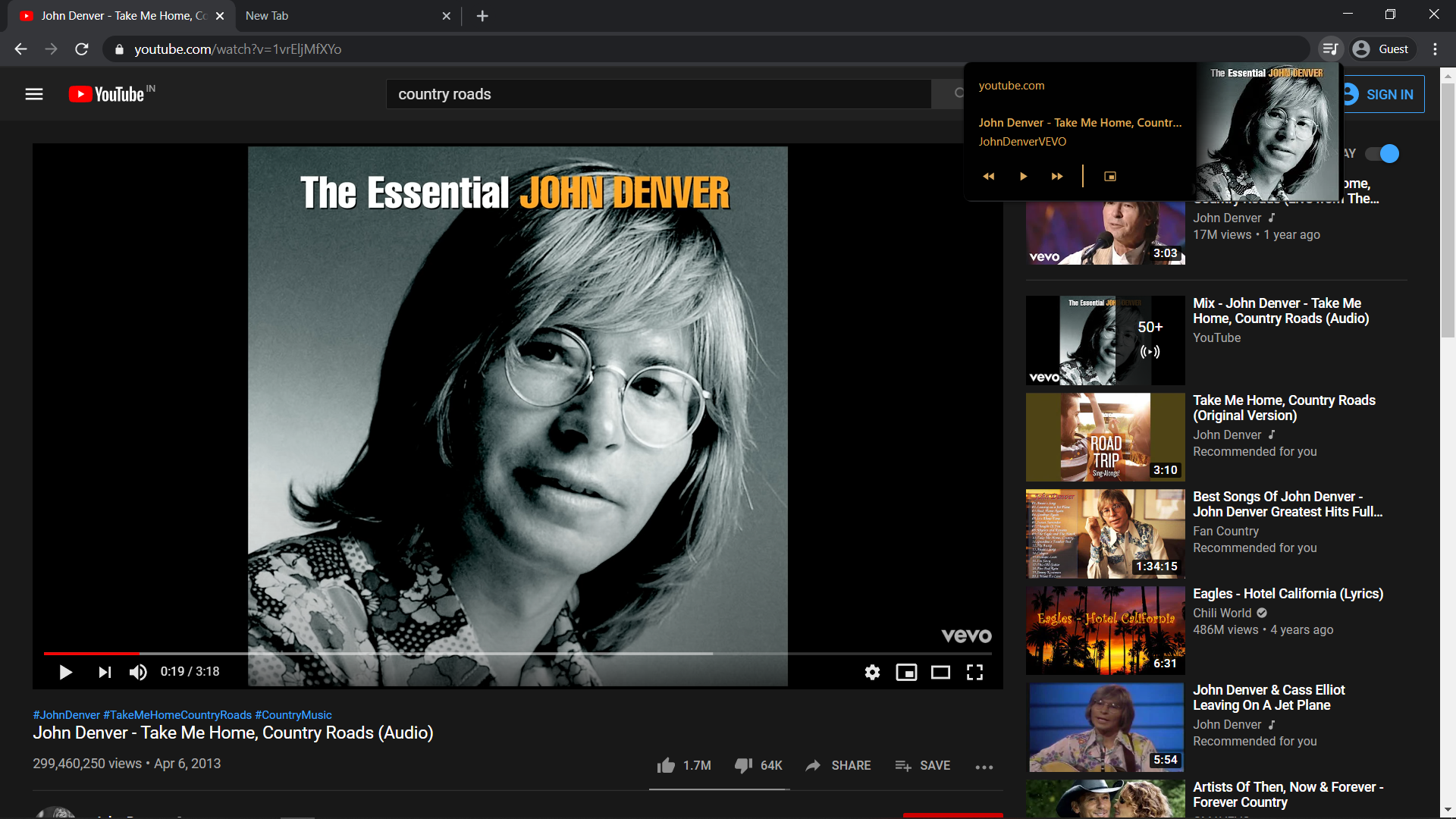Share the video with SHARE arrow
1456x819 pixels.
(x=838, y=765)
